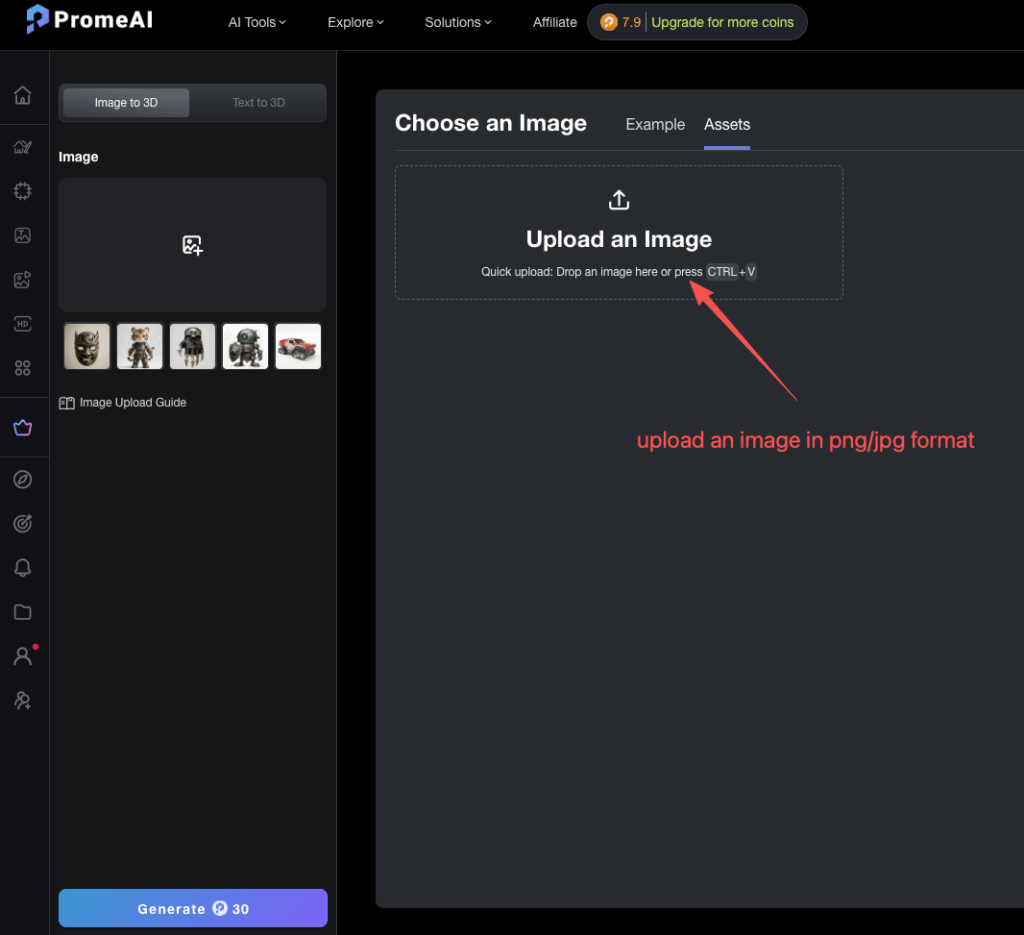
Task: Click the 7.9 coin balance
Action: click(631, 22)
